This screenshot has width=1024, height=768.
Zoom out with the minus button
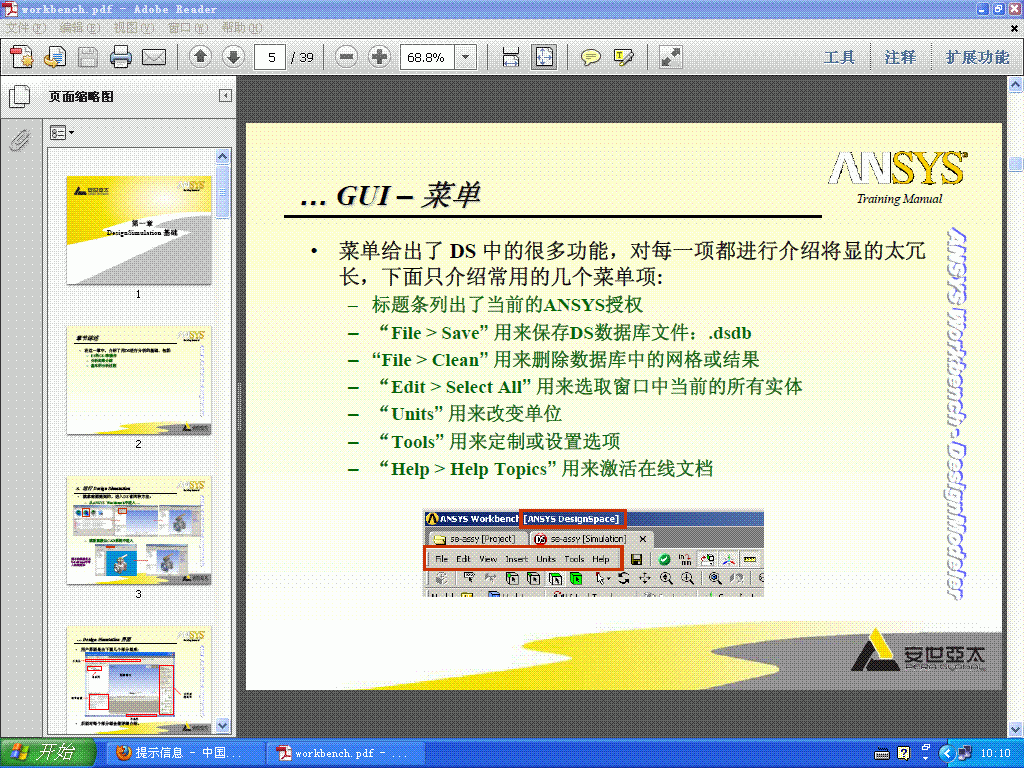(x=347, y=57)
